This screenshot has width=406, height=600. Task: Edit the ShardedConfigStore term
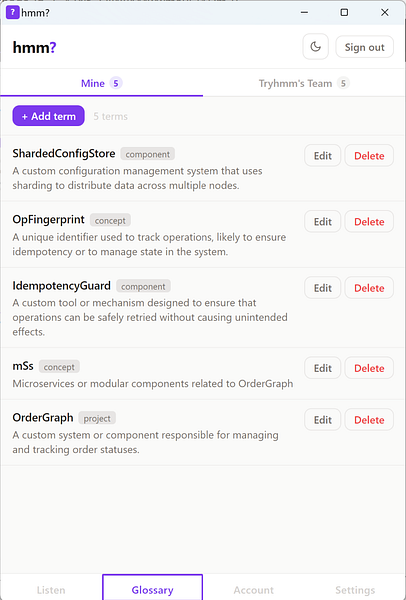pyautogui.click(x=323, y=156)
